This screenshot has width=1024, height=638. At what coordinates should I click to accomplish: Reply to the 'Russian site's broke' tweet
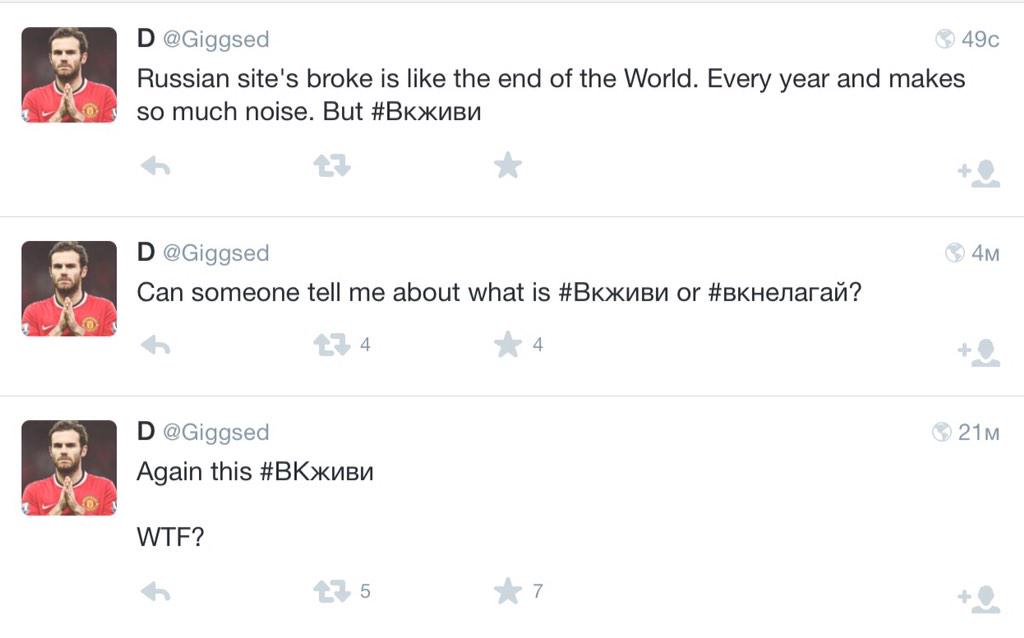(155, 167)
